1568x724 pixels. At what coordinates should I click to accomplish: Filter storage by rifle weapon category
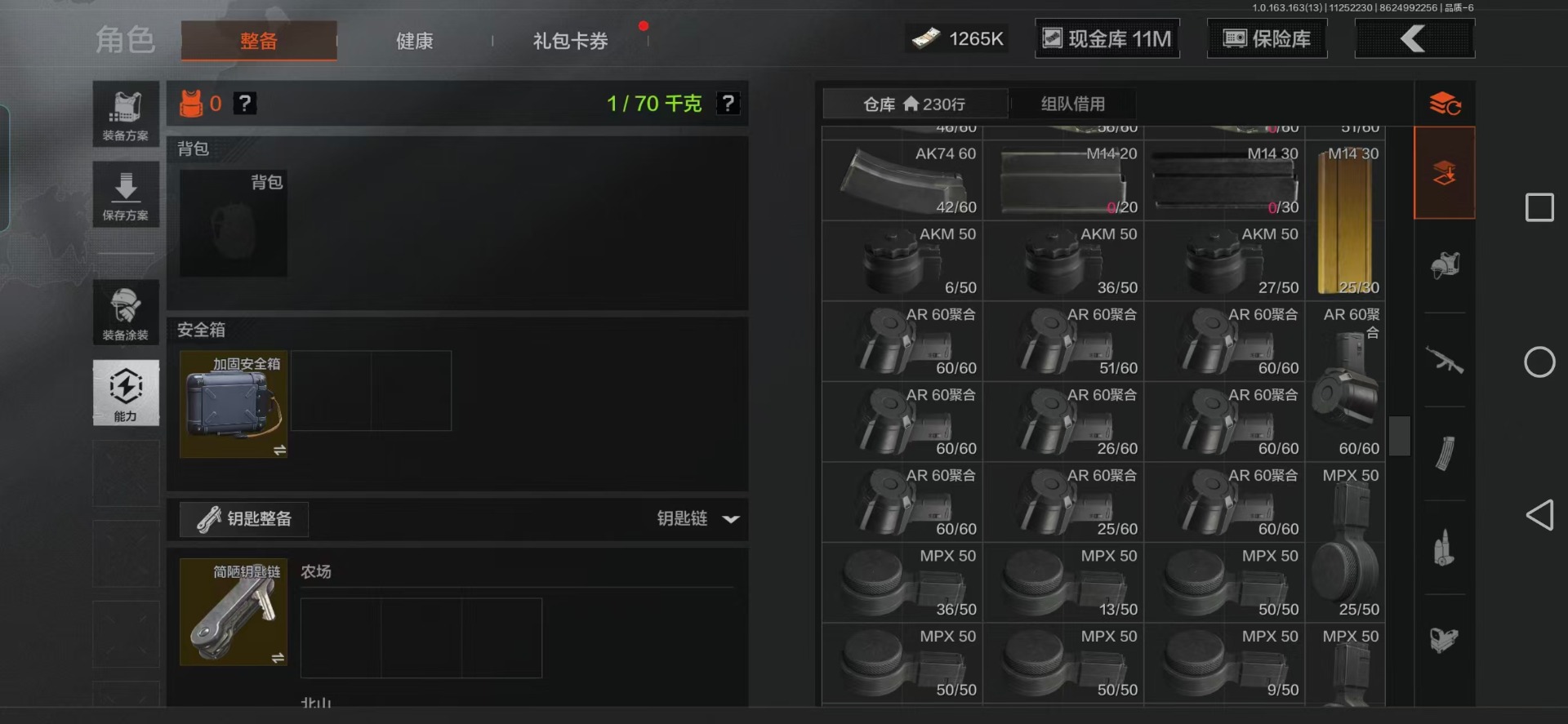pos(1444,360)
